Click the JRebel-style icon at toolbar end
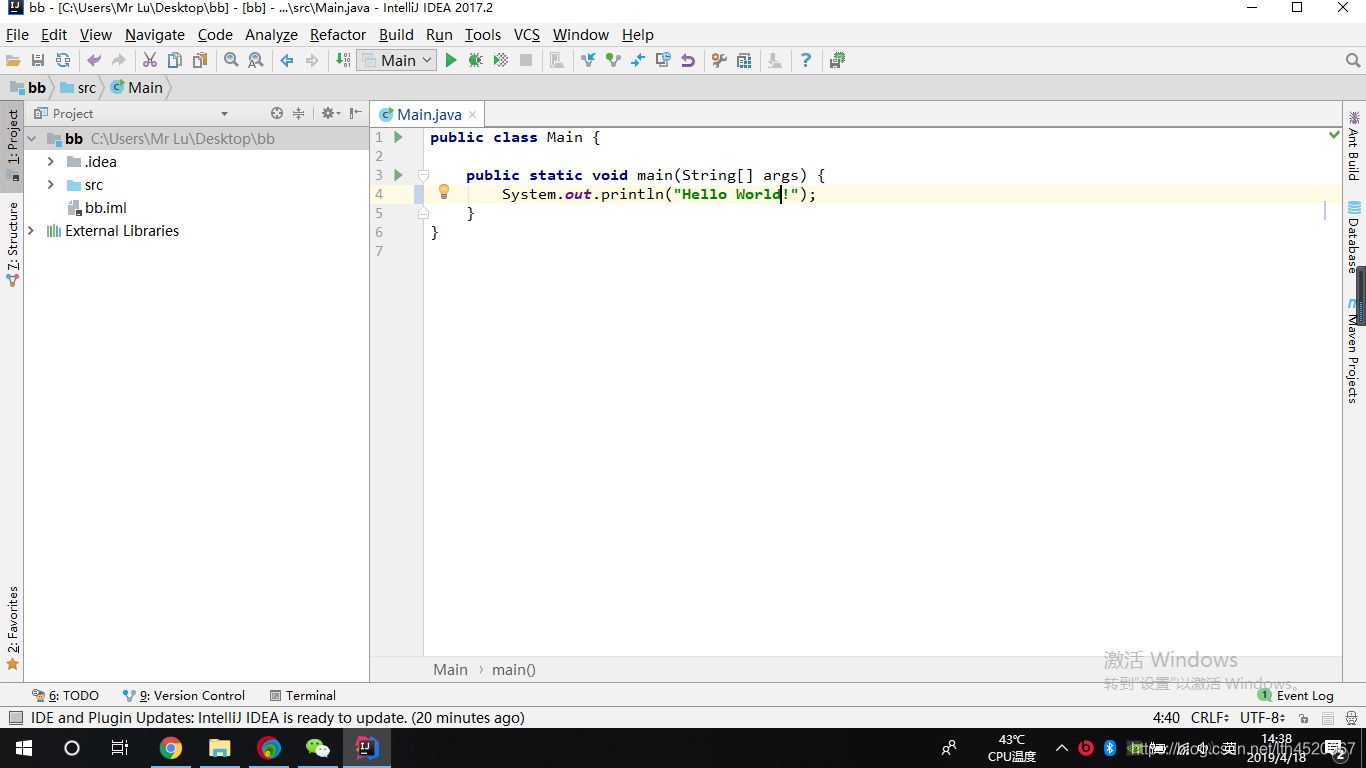The width and height of the screenshot is (1366, 768). tap(837, 61)
